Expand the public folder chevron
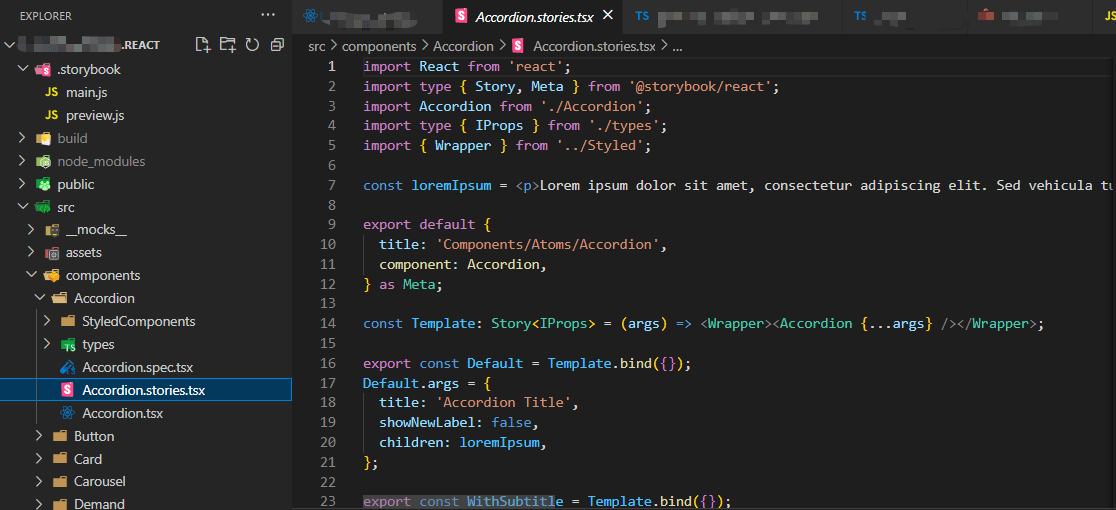Image resolution: width=1116 pixels, height=510 pixels. click(x=22, y=184)
